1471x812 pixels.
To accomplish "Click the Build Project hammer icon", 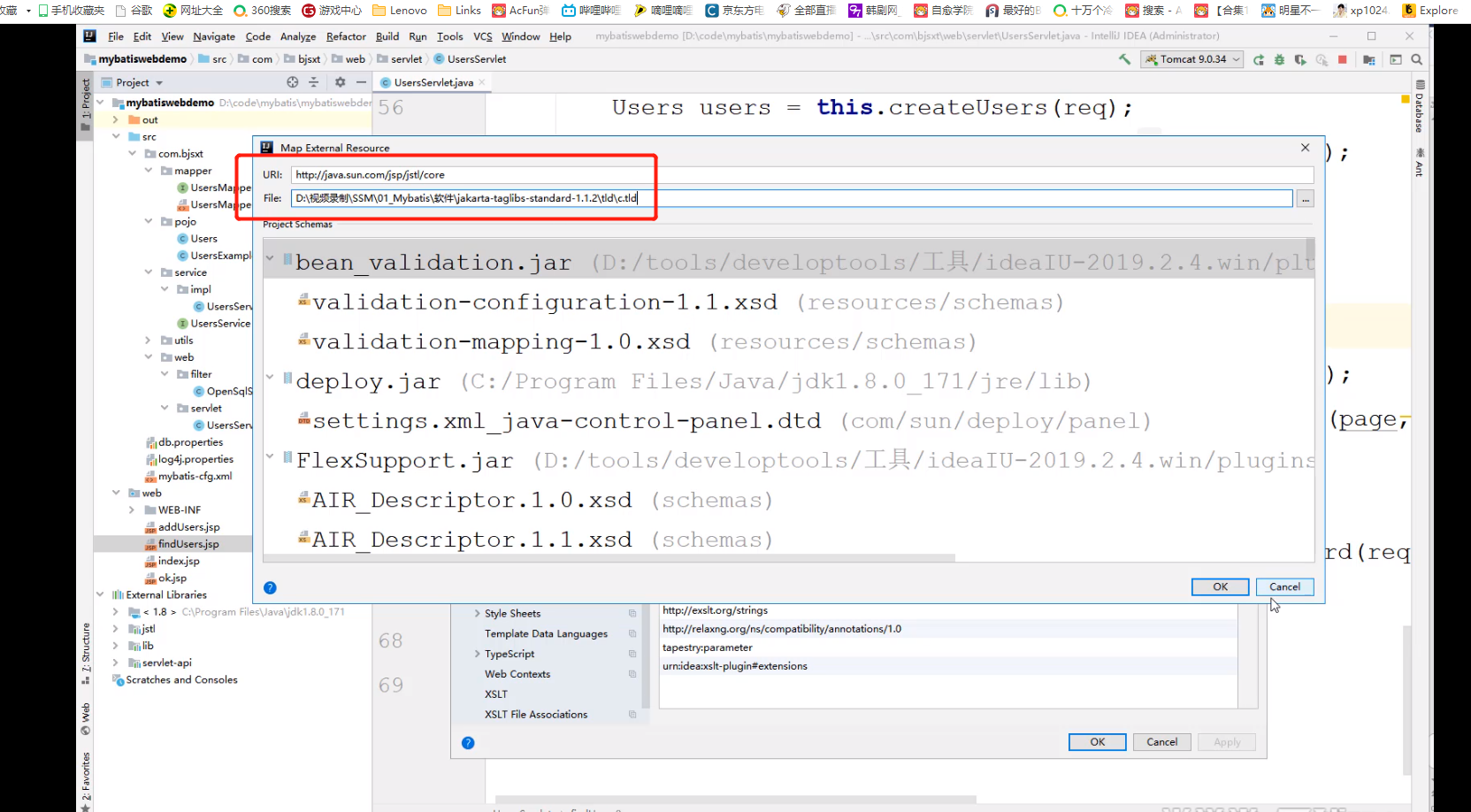I will coord(1124,59).
